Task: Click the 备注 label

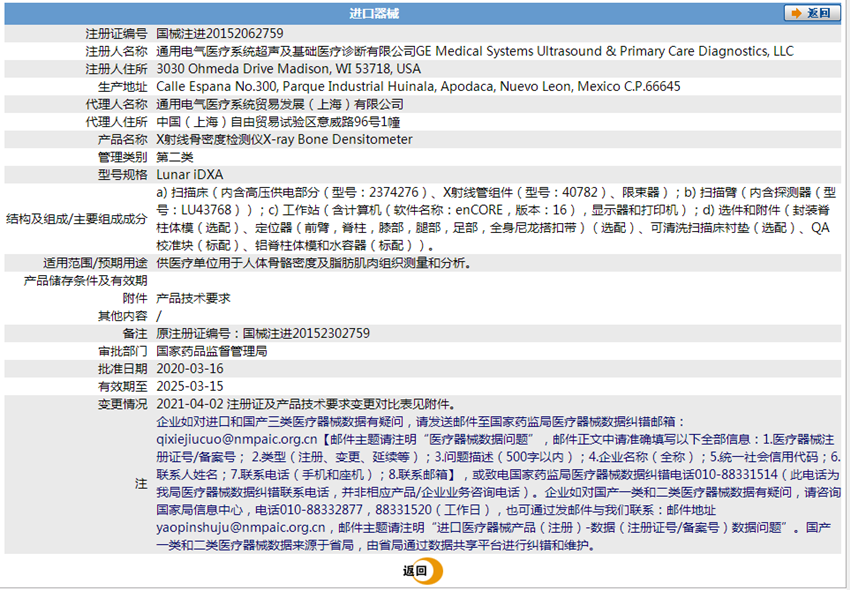Action: coord(135,334)
